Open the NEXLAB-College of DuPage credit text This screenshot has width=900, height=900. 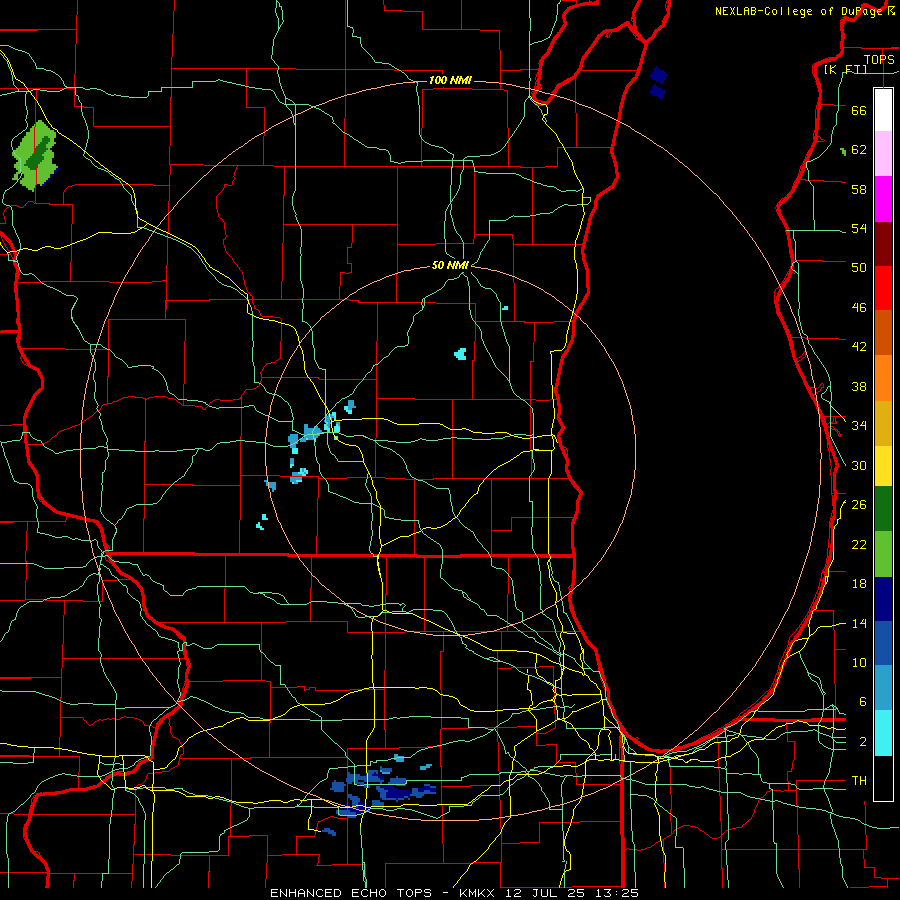pos(805,11)
